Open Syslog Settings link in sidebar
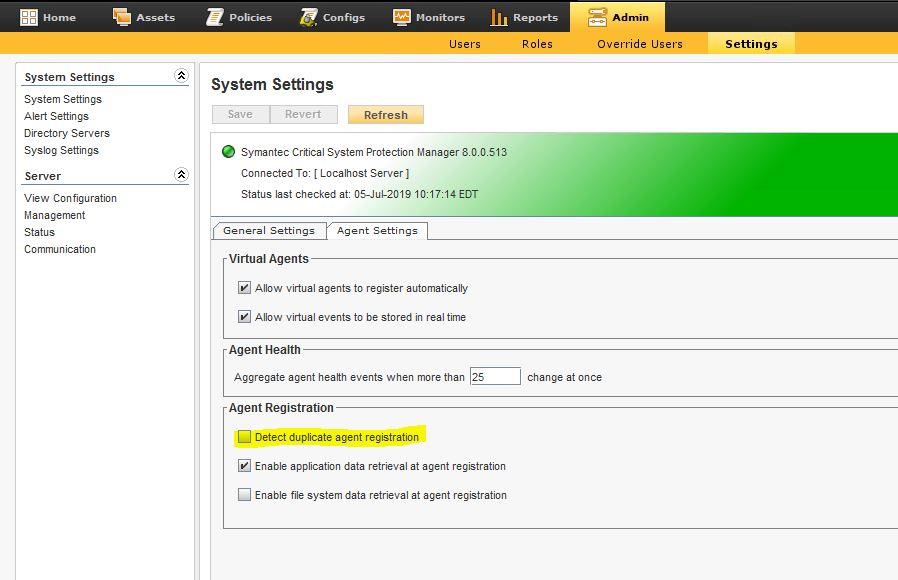 (61, 150)
